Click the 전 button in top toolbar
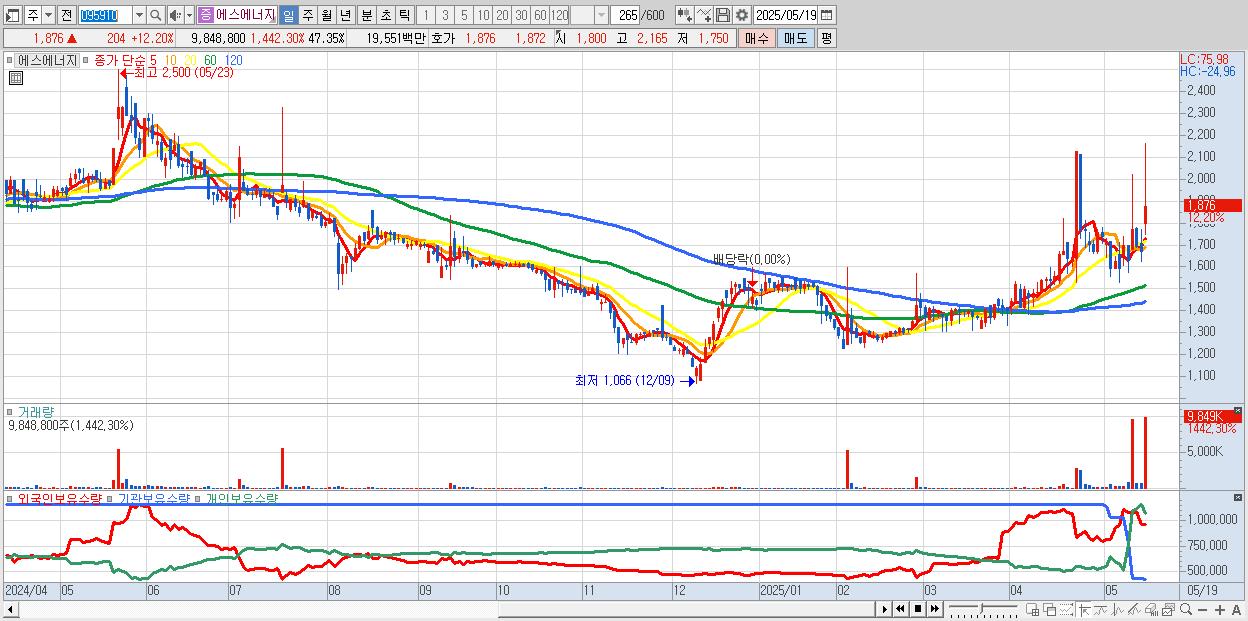The width and height of the screenshot is (1248, 621). pyautogui.click(x=66, y=16)
